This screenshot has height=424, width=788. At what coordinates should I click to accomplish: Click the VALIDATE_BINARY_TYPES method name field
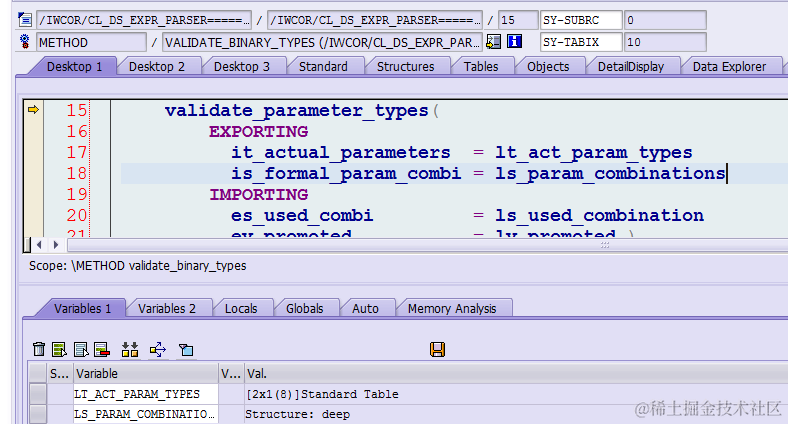click(322, 42)
